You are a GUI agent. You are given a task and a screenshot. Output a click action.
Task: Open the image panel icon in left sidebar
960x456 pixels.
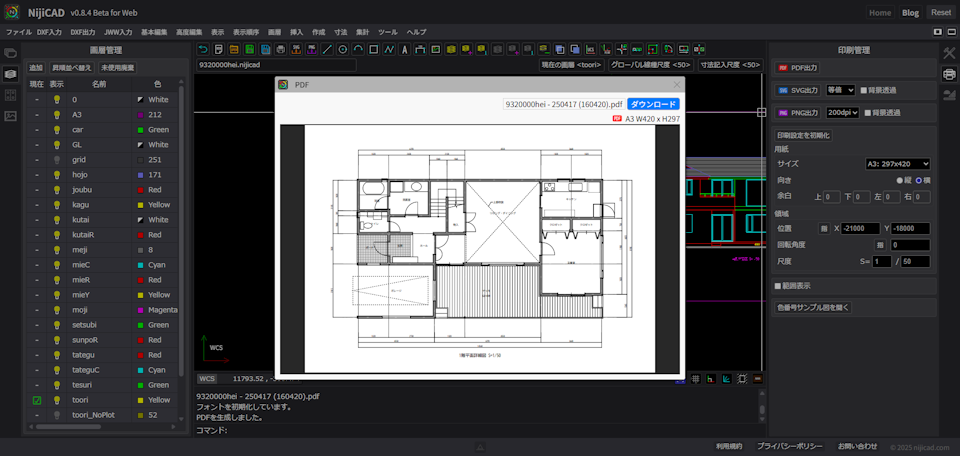(x=10, y=116)
